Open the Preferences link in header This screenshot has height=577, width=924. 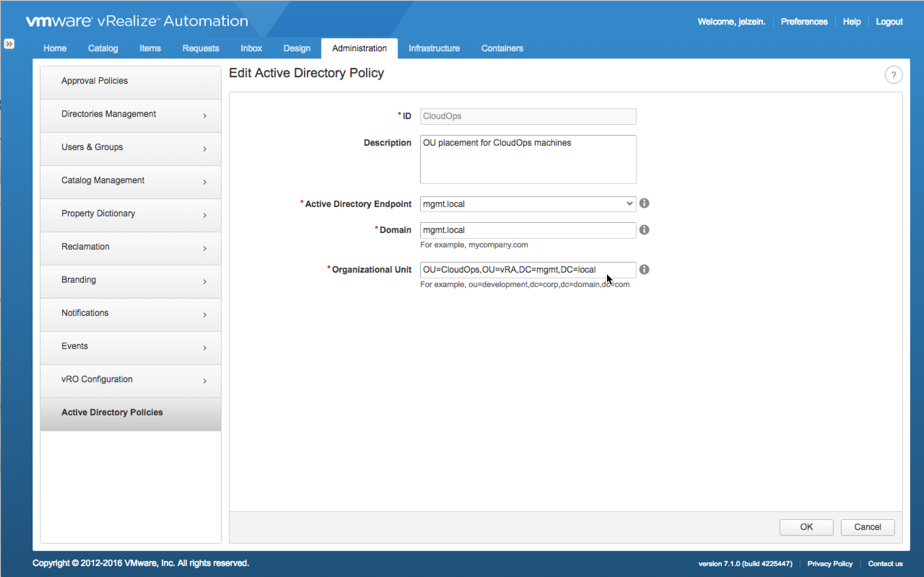coord(803,21)
